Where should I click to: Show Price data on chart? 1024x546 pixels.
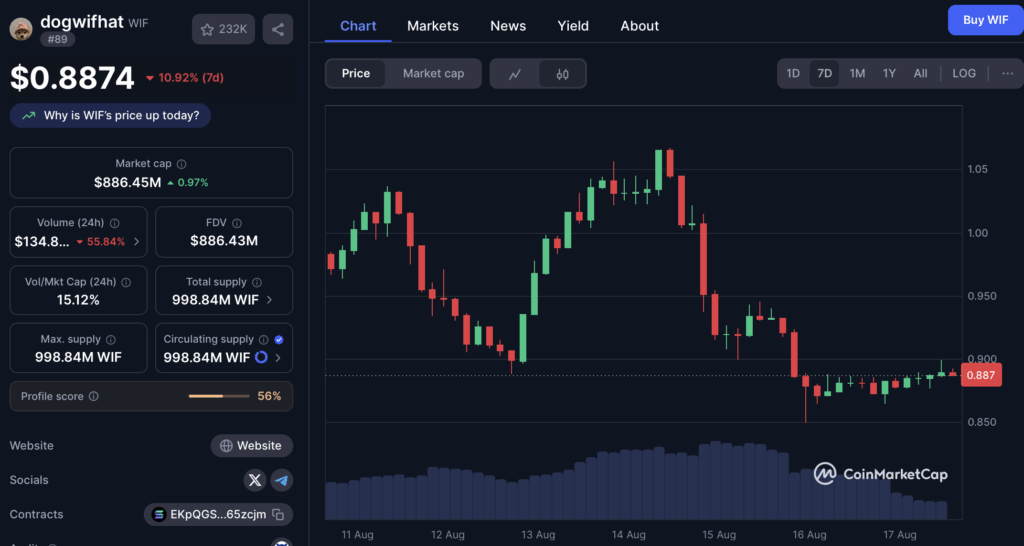pos(356,74)
